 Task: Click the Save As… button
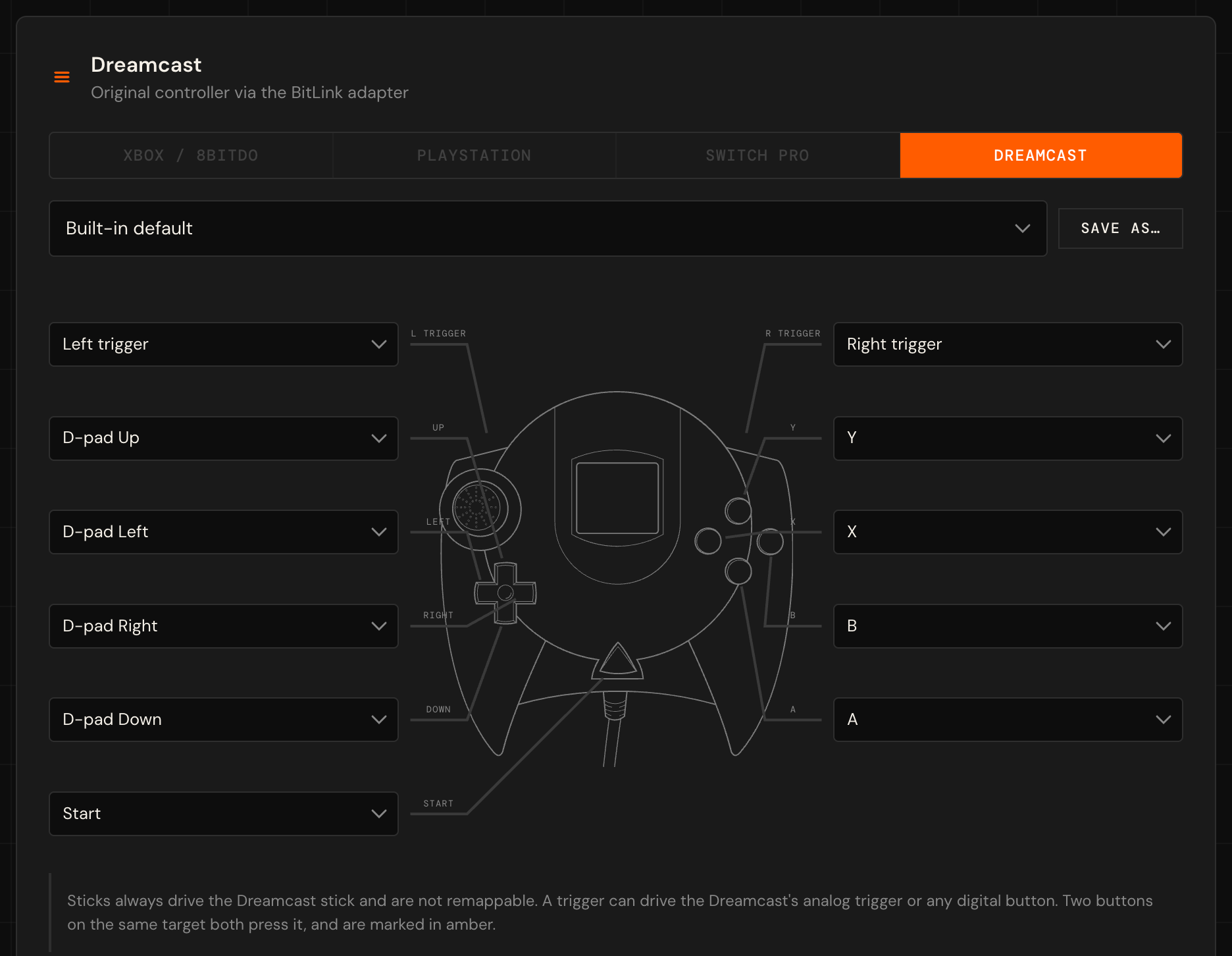1120,228
